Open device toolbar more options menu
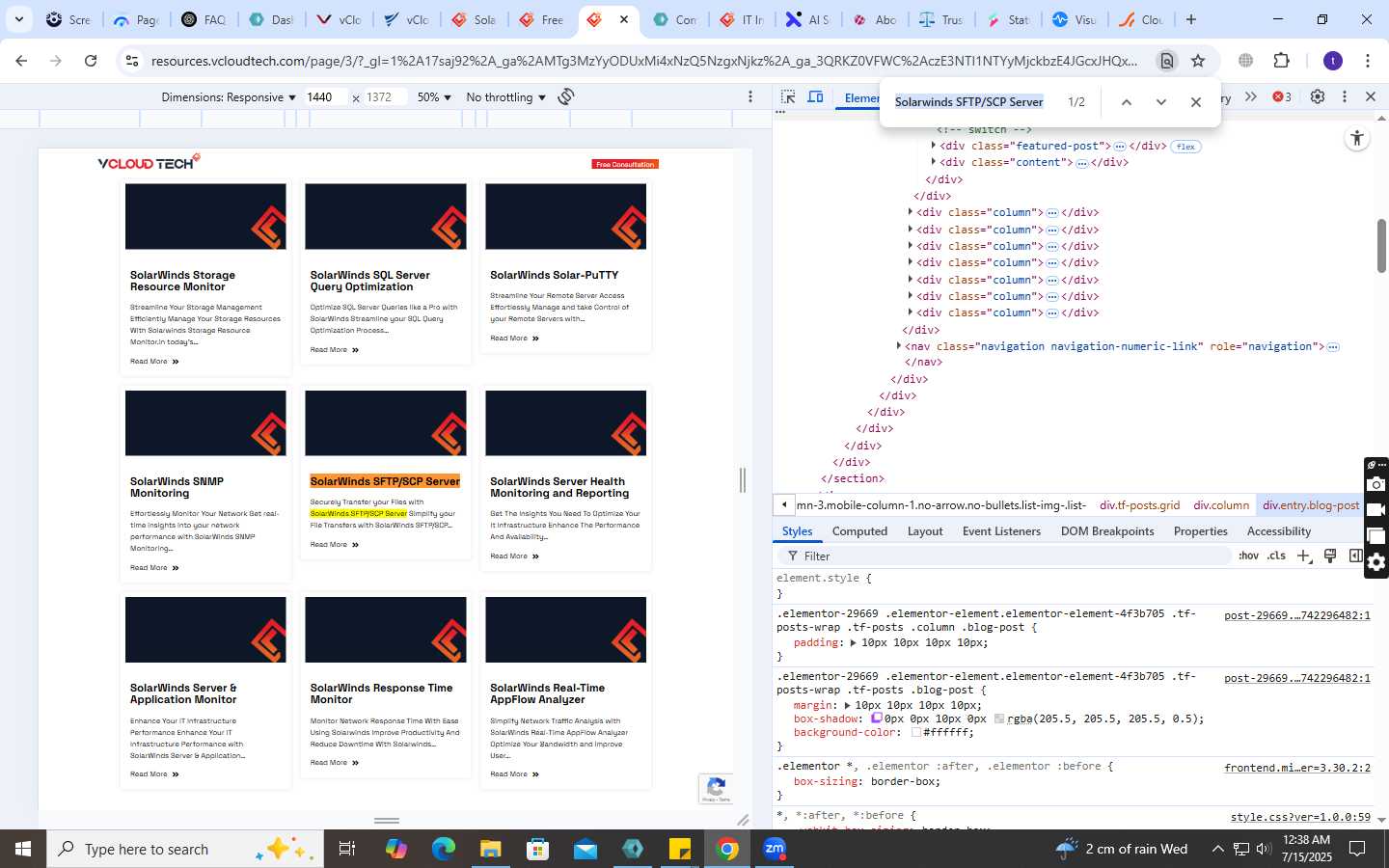Screen dimensions: 1389x868 750,96
